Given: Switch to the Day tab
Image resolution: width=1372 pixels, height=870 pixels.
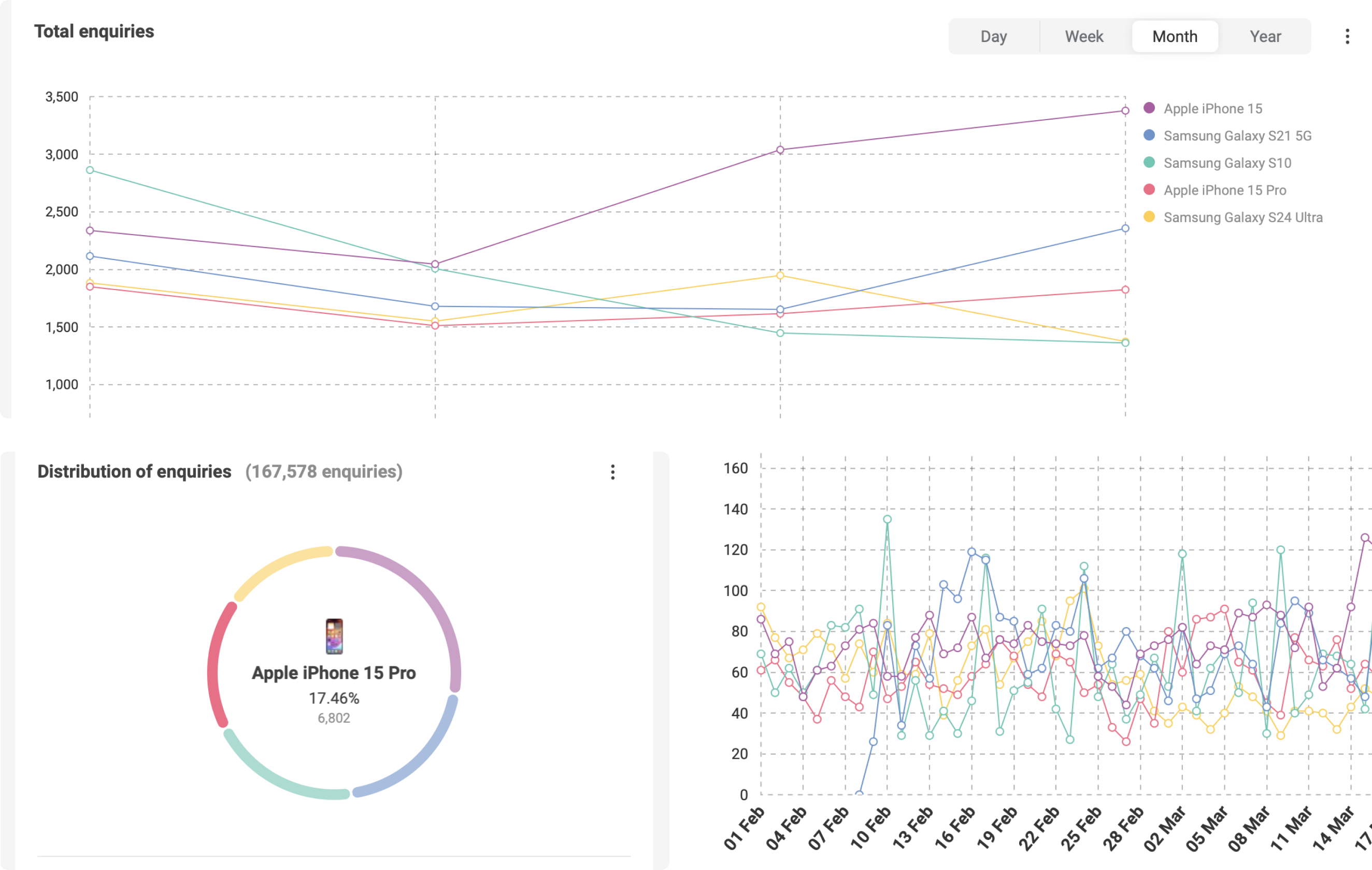Looking at the screenshot, I should click(x=993, y=36).
